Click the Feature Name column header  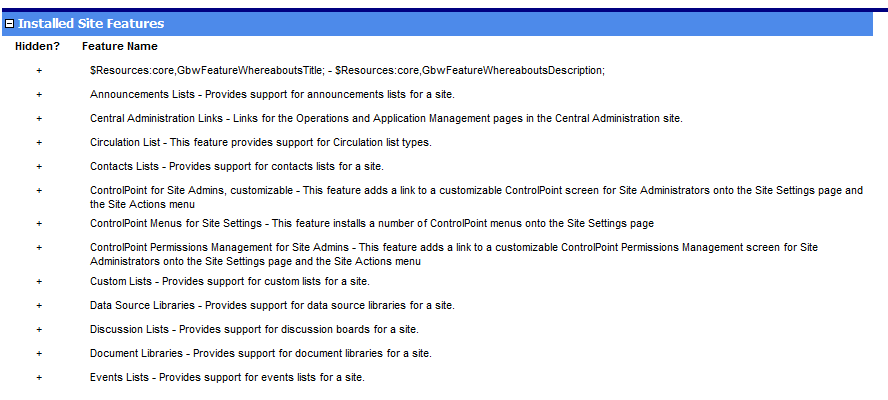click(119, 46)
